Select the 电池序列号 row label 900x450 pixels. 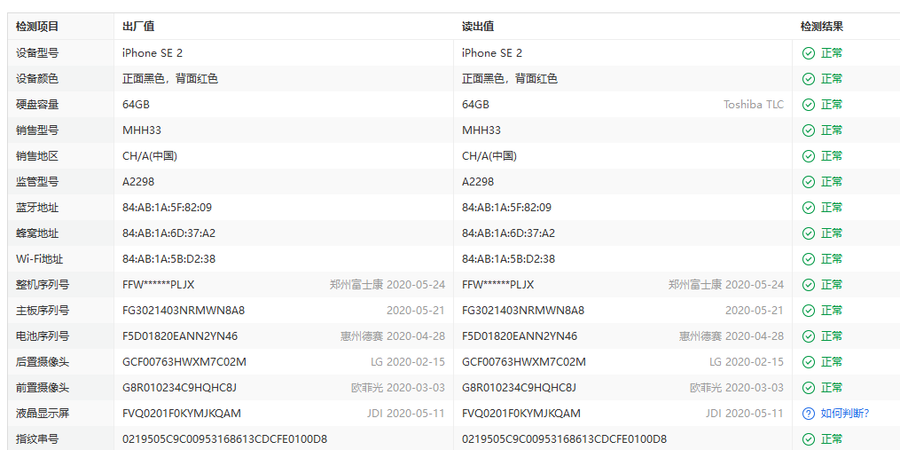tap(42, 336)
